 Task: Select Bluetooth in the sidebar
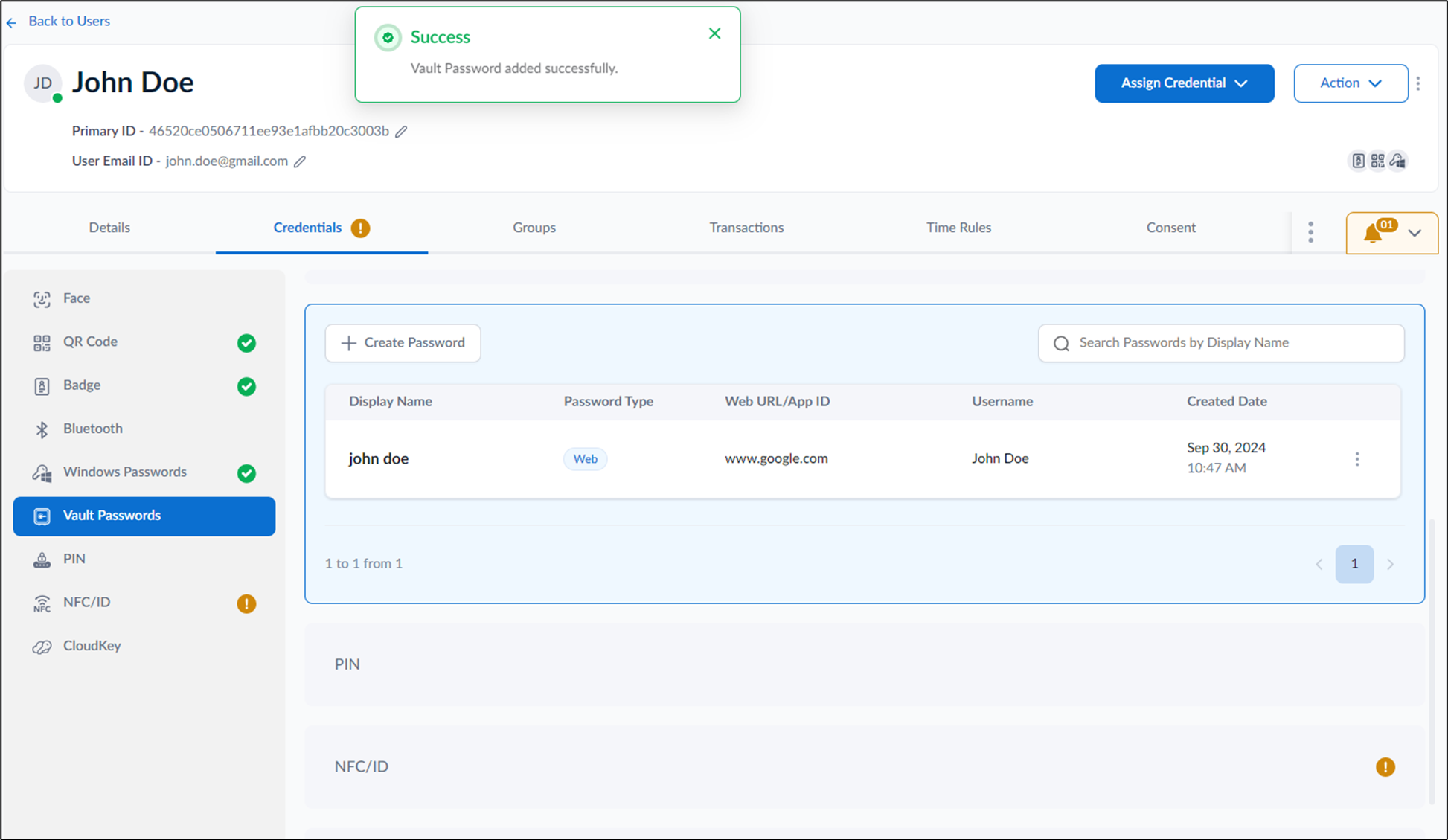[144, 429]
